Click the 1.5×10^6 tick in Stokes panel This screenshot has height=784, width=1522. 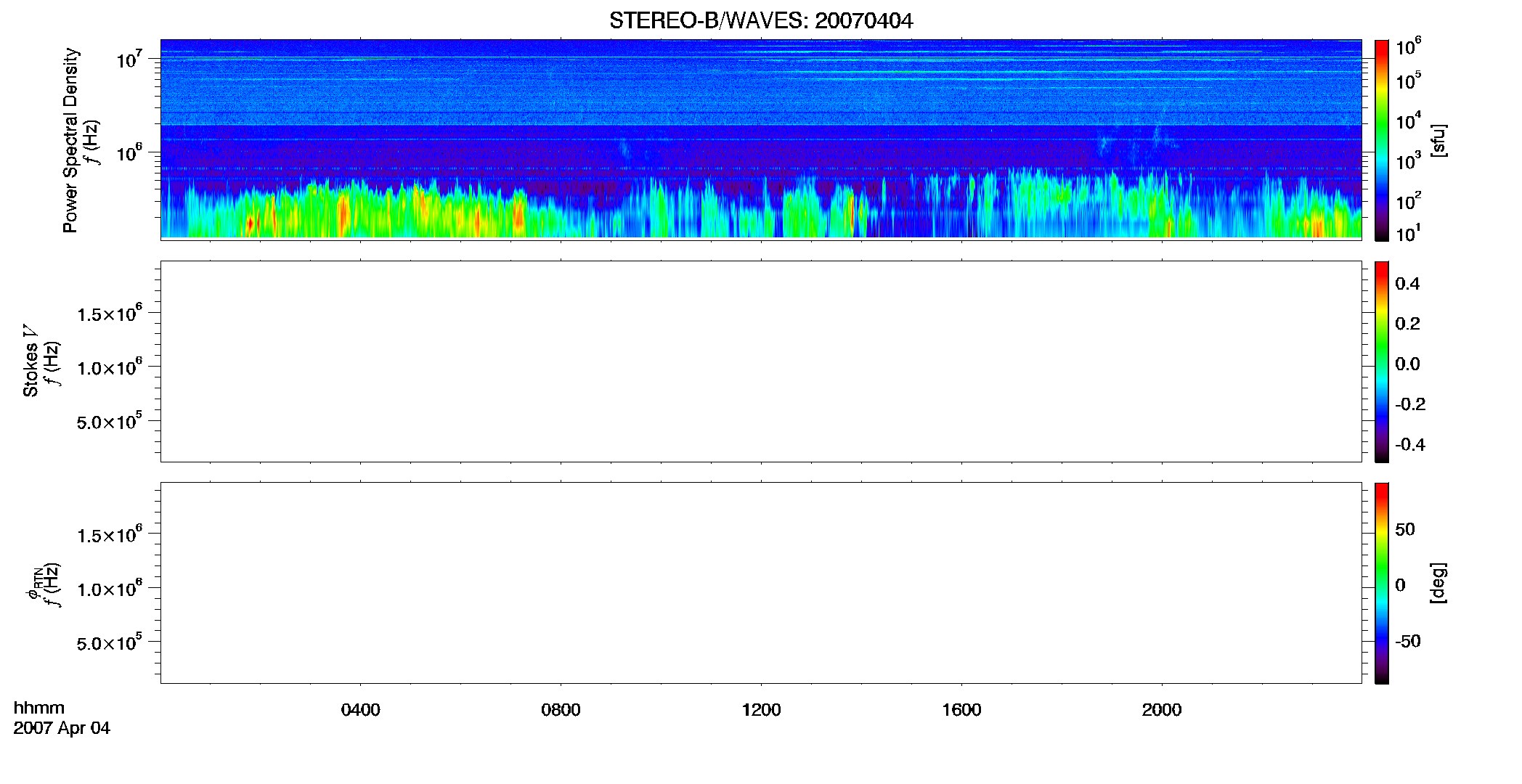[x=110, y=313]
